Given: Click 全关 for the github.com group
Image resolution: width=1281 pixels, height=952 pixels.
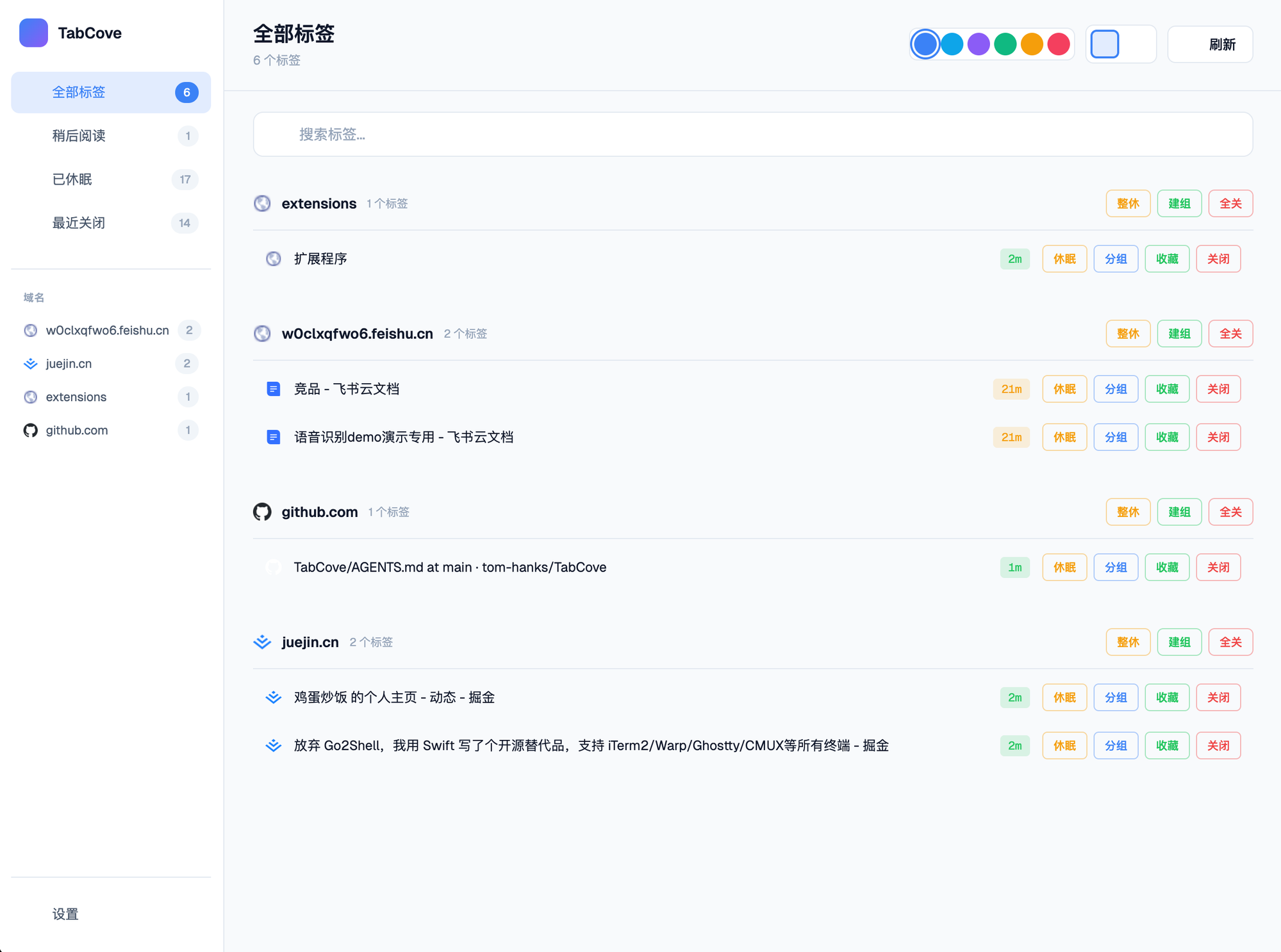Looking at the screenshot, I should pos(1230,512).
